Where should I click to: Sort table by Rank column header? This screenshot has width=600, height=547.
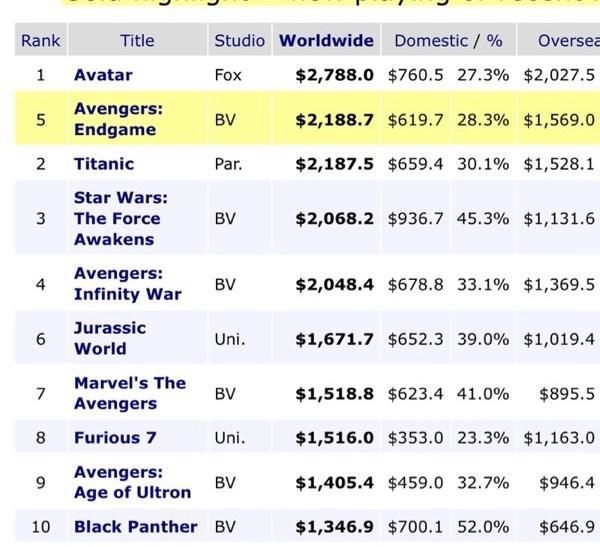(40, 41)
